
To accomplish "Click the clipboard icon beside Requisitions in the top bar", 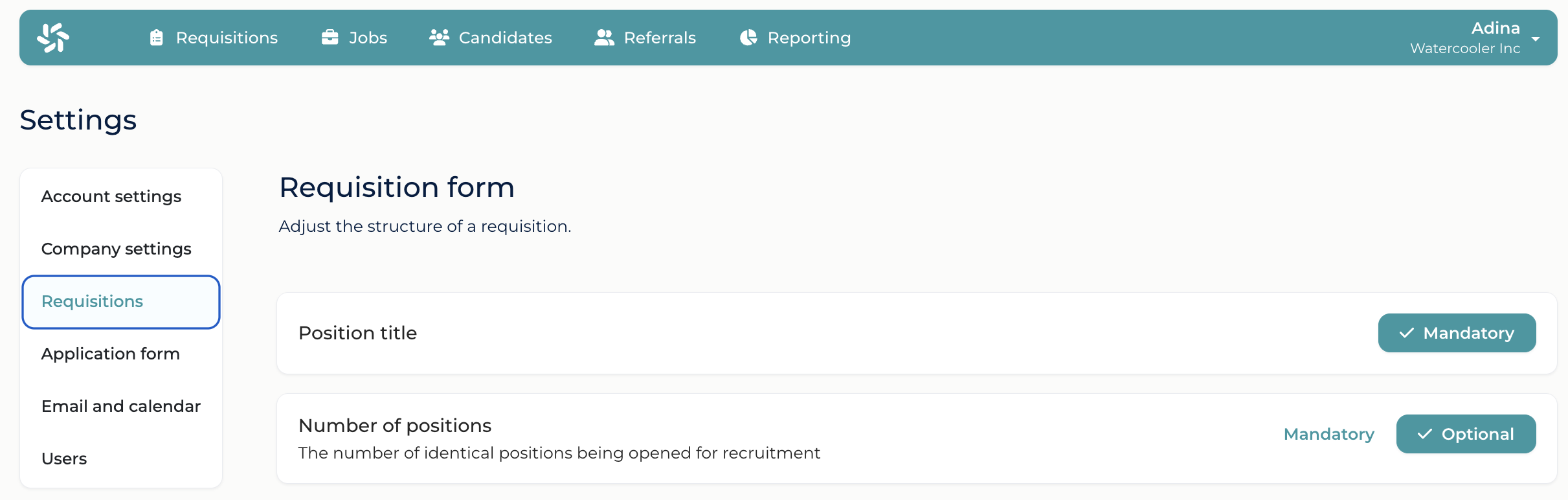I will click(x=156, y=38).
